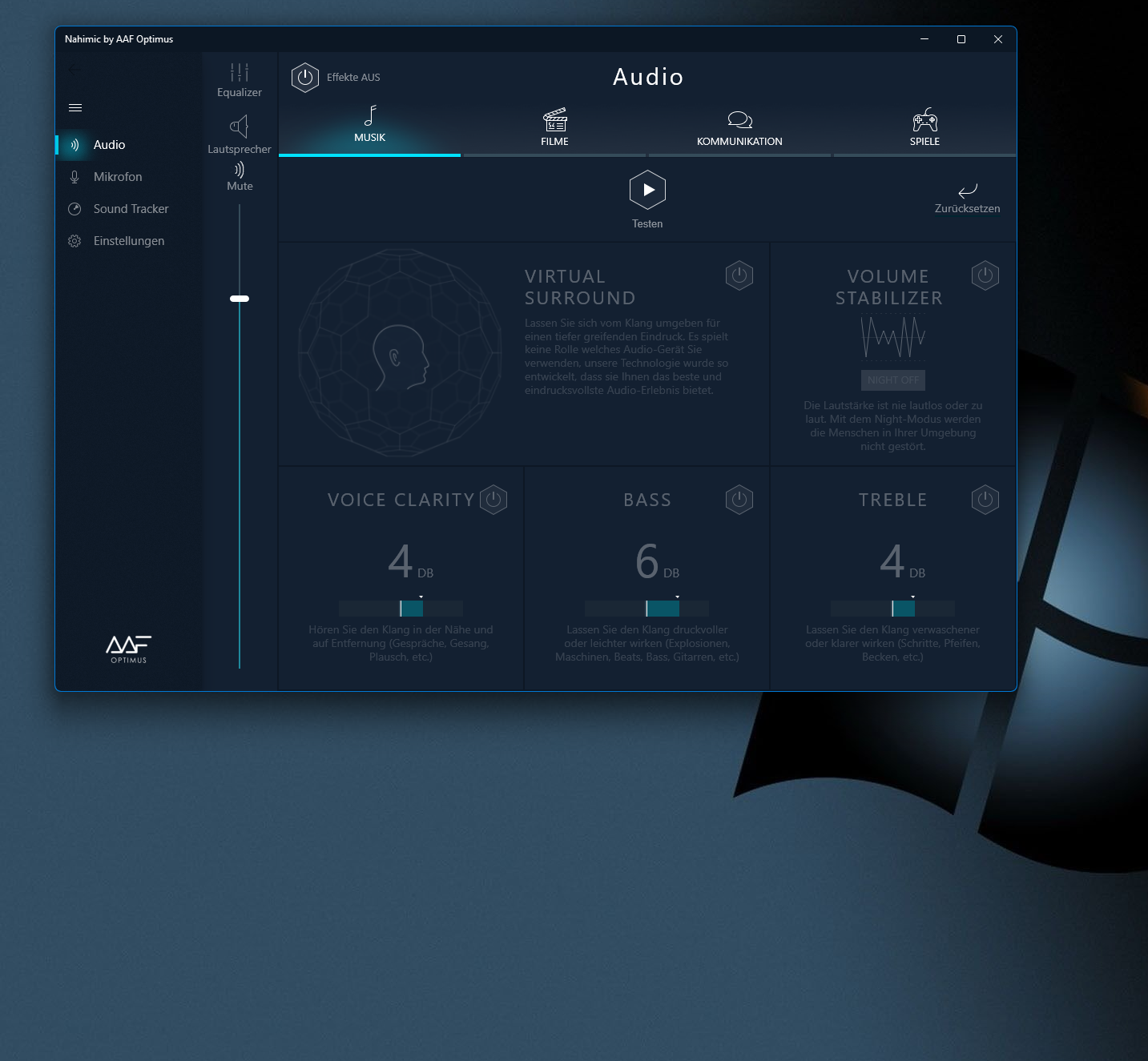
Task: Click the Nahimic by AAF Optimus title
Action: pyautogui.click(x=119, y=39)
